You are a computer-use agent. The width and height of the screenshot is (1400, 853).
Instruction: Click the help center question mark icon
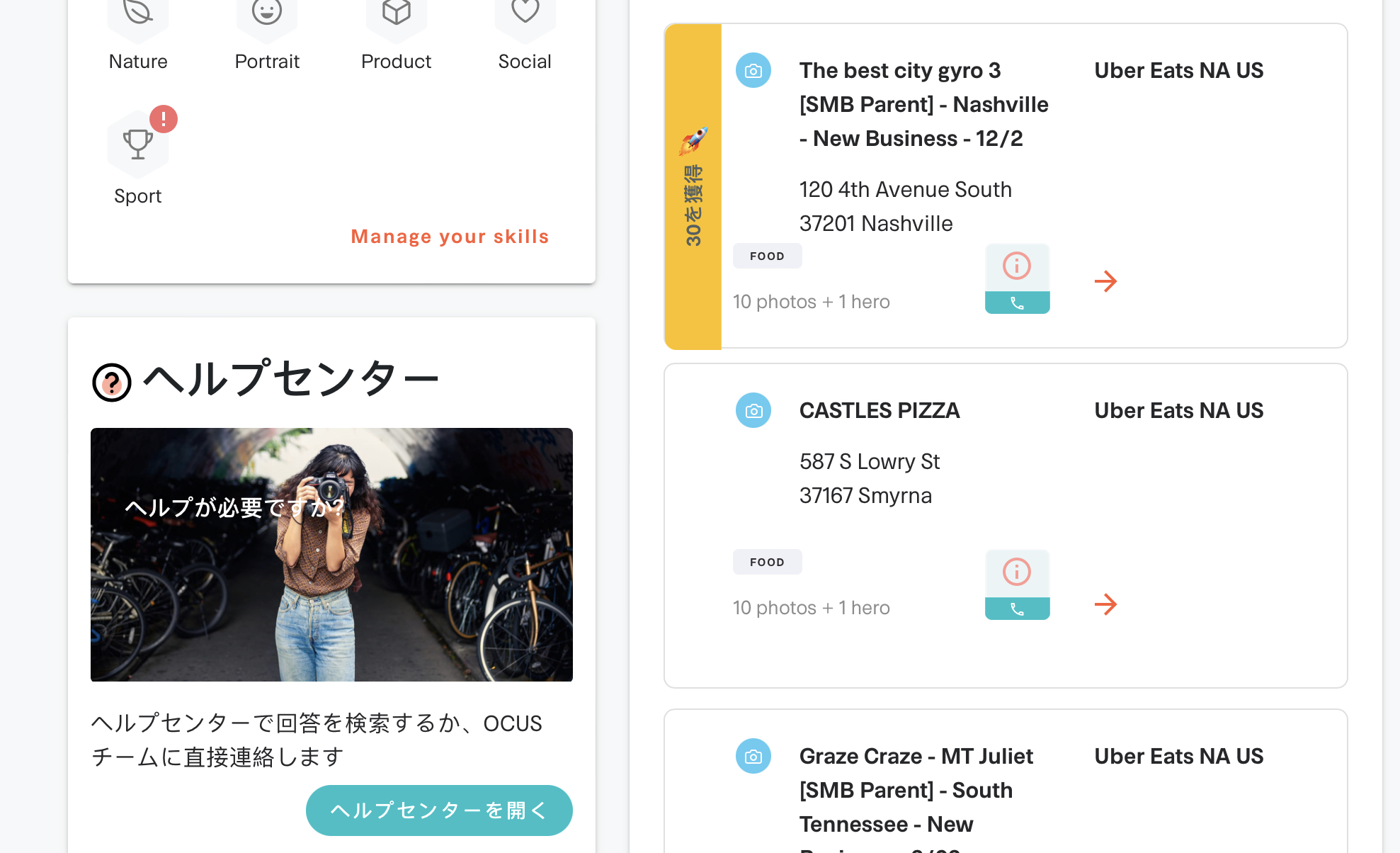pyautogui.click(x=112, y=383)
